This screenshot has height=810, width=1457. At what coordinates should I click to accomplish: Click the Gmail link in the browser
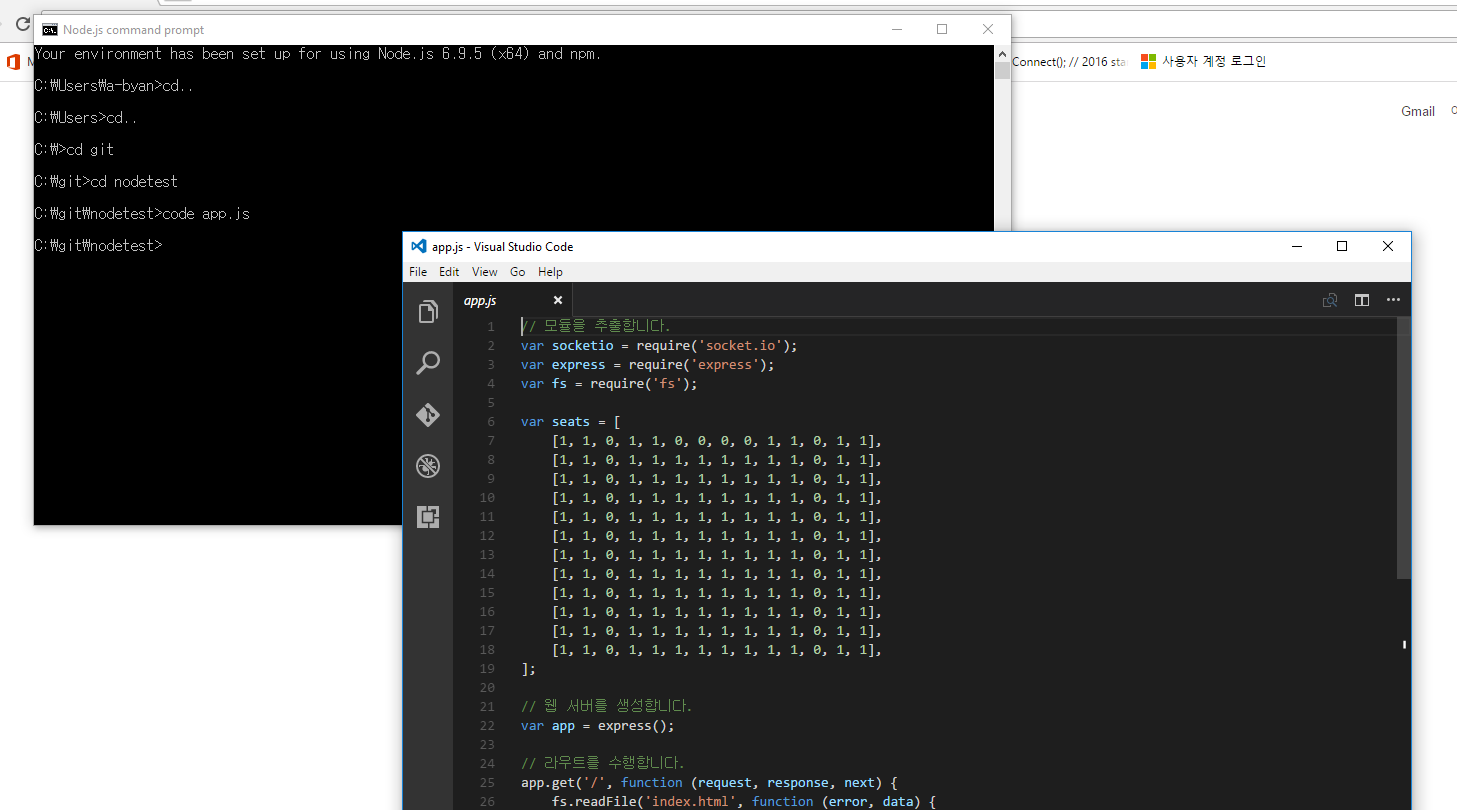point(1417,111)
